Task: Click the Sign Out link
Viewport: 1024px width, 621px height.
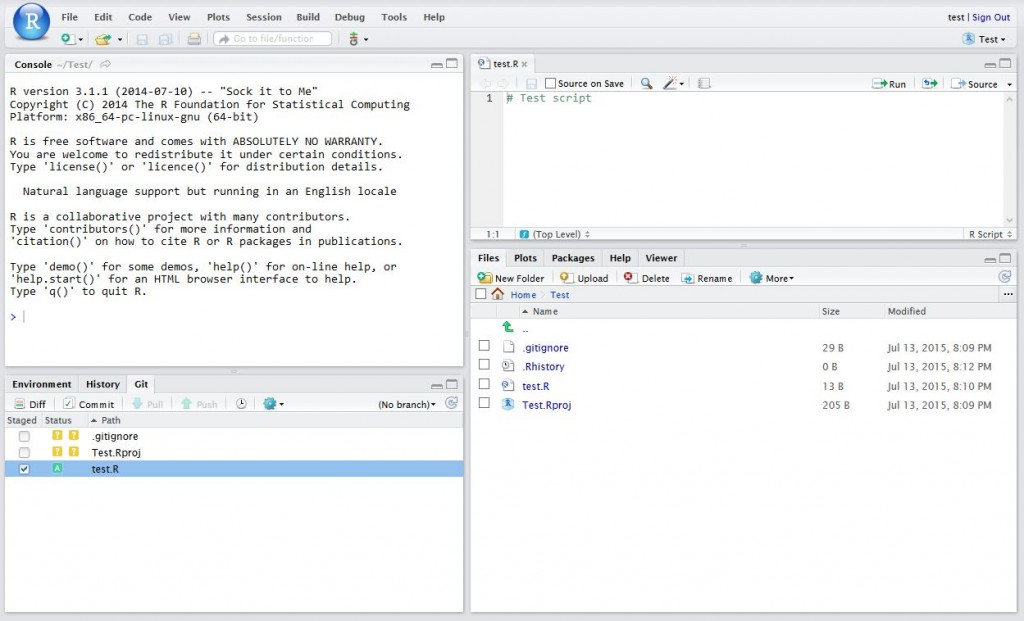Action: coord(990,17)
